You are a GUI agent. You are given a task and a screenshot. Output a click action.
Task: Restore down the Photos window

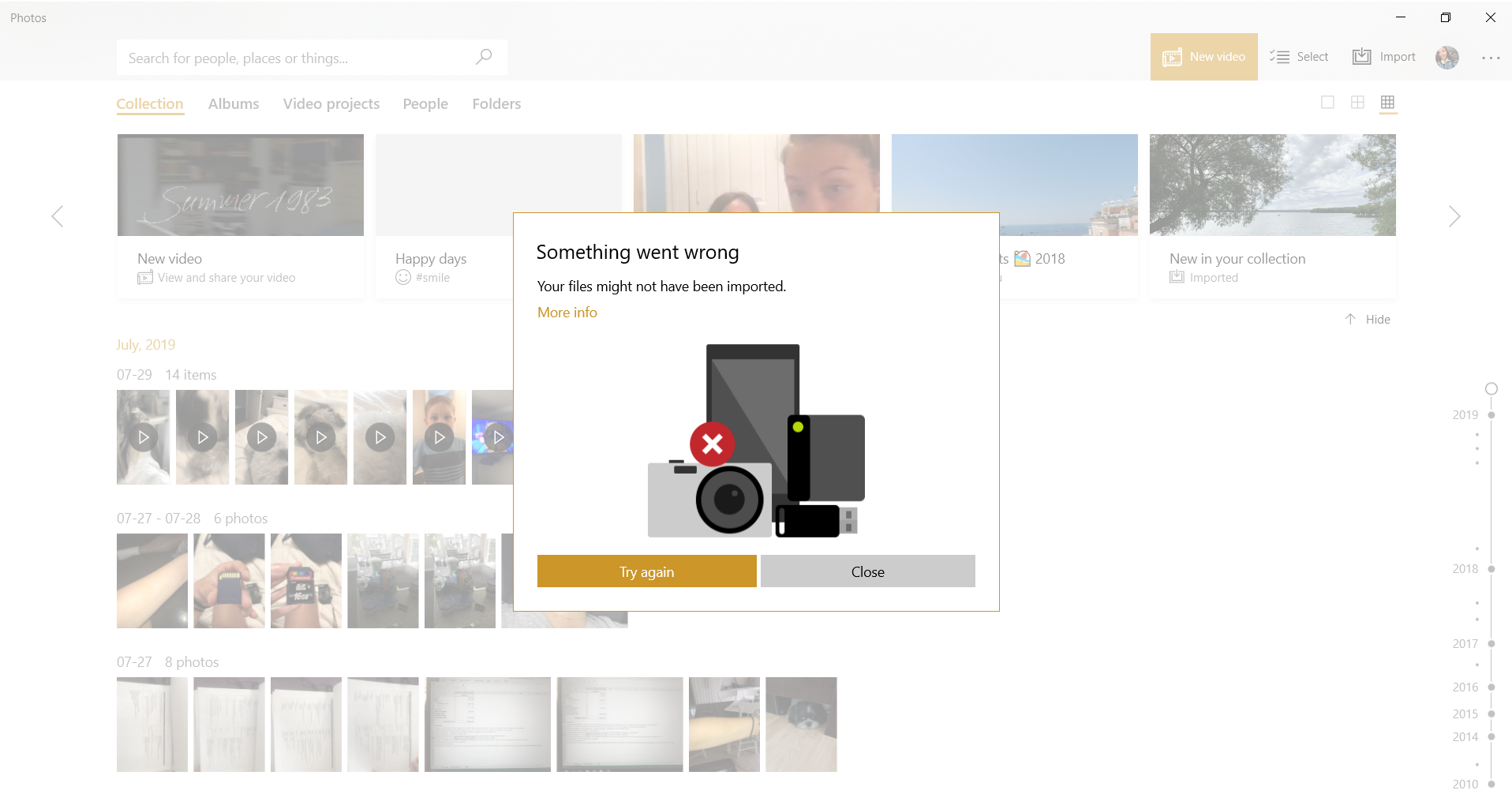(1445, 17)
